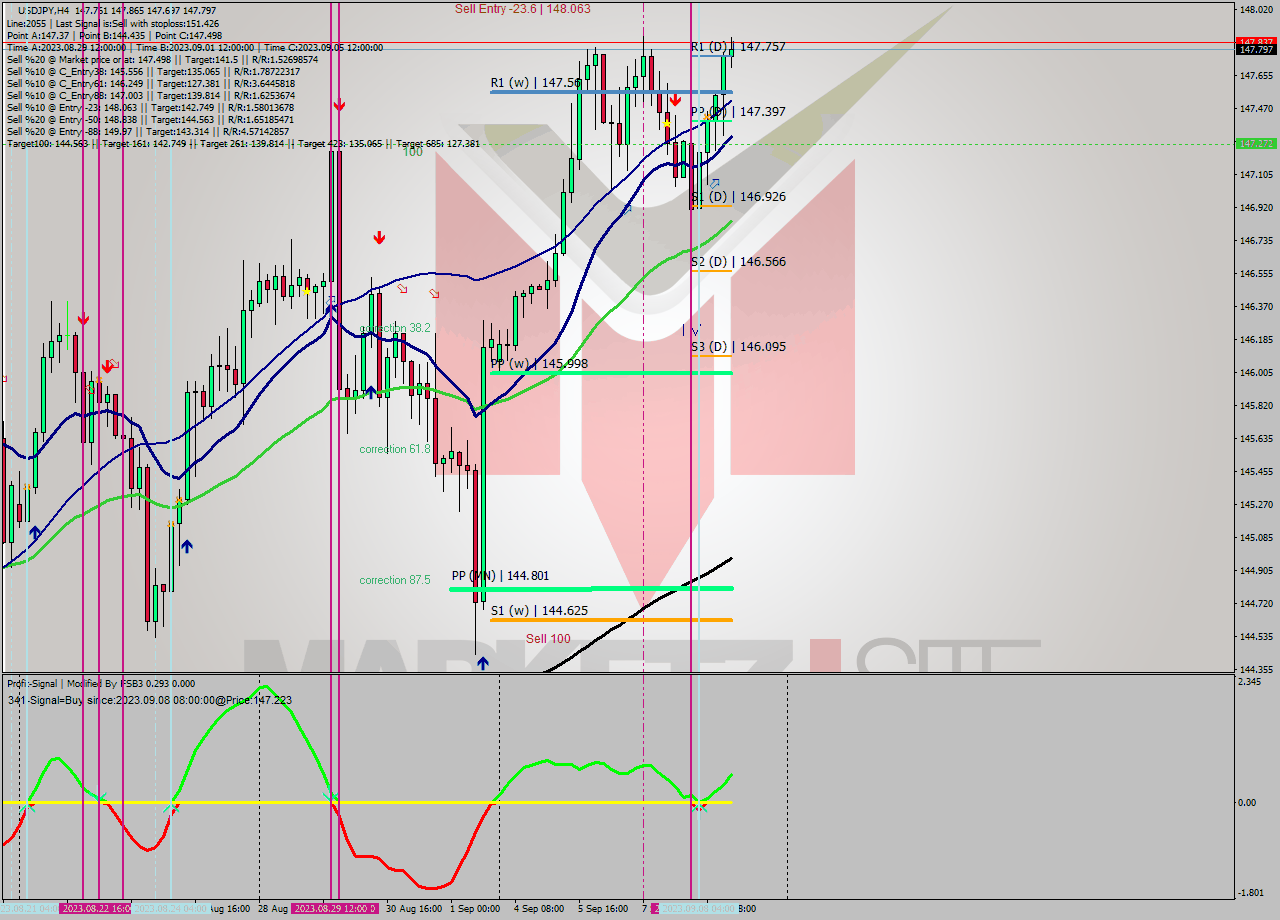Image resolution: width=1280 pixels, height=920 pixels.
Task: Select the '4 Sep 08:00' time axis label
Action: coord(539,909)
